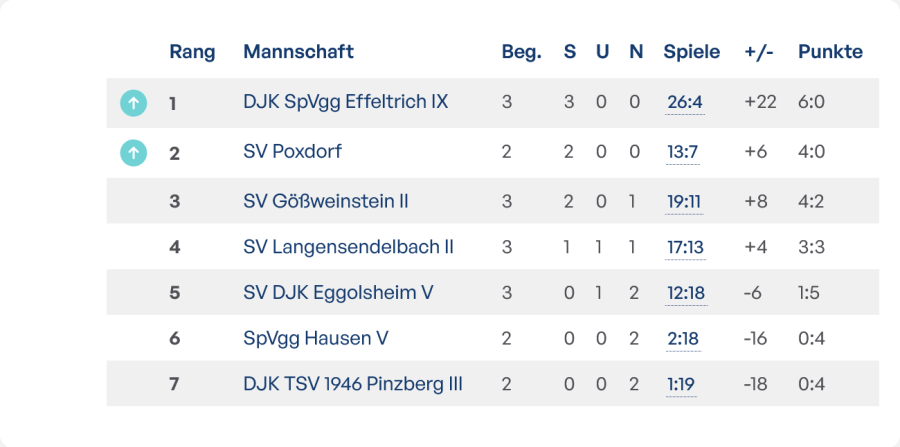900x447 pixels.
Task: Open SpVgg Hausen V team page
Action: [315, 339]
